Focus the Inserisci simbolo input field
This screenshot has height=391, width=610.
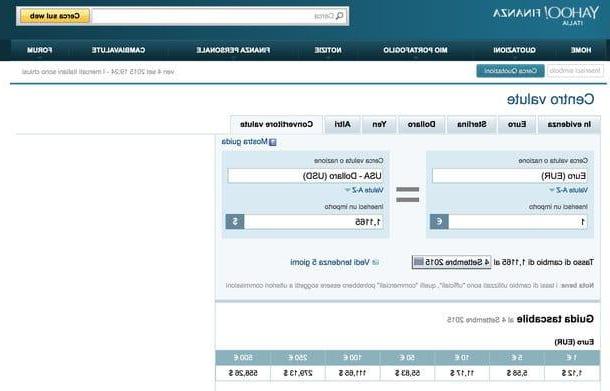575,71
